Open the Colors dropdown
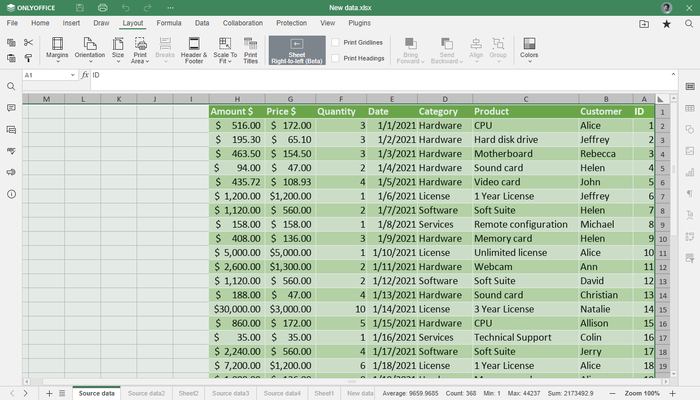 tap(529, 50)
